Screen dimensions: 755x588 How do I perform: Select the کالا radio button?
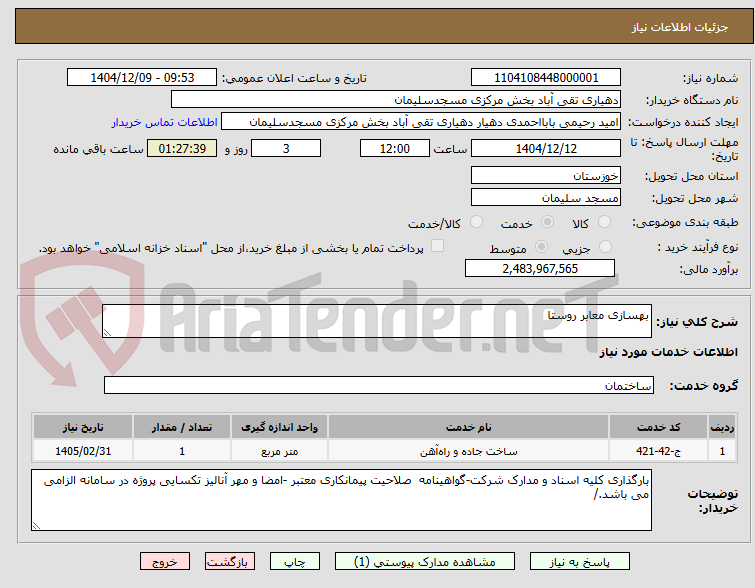tap(604, 222)
